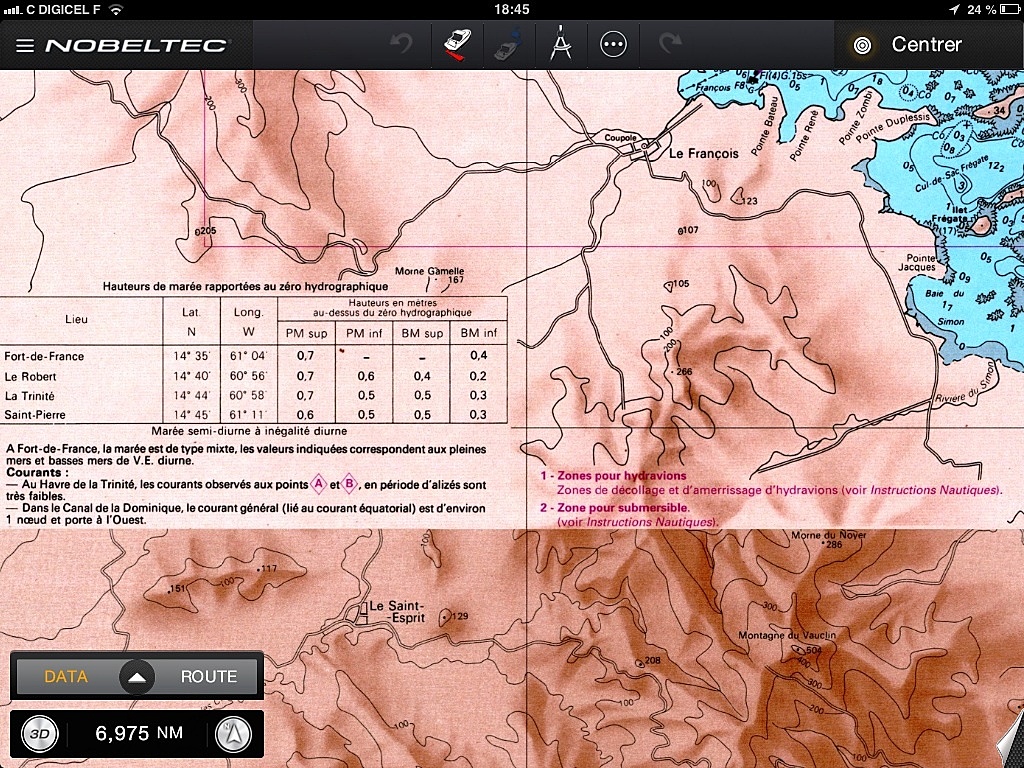Tap the 18:45 clock in status bar

click(512, 9)
